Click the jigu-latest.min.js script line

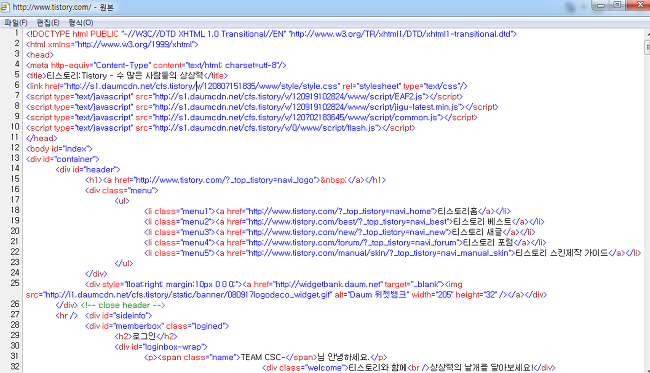coord(262,107)
